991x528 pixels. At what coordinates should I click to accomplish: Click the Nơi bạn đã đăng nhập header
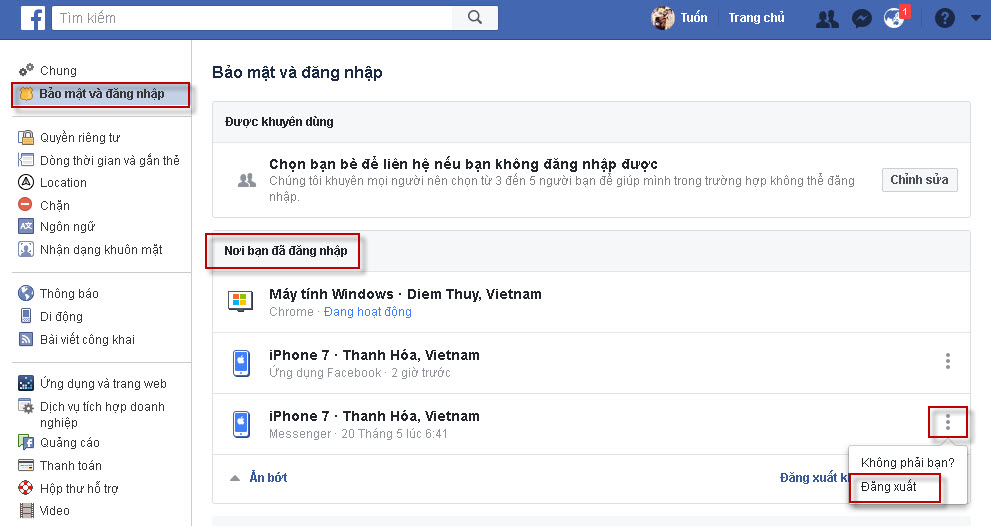(x=285, y=251)
